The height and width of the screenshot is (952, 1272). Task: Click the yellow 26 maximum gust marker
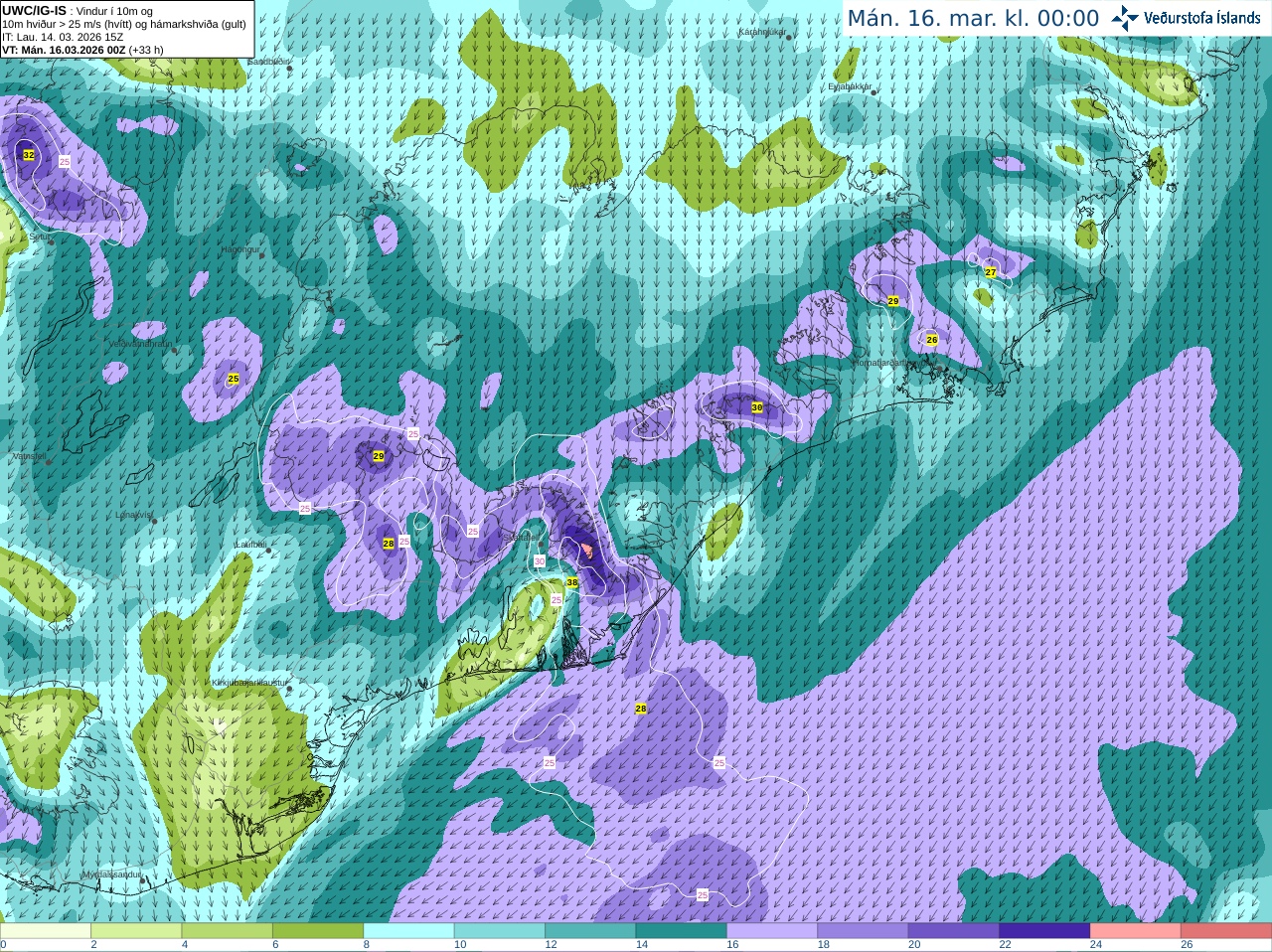(932, 340)
